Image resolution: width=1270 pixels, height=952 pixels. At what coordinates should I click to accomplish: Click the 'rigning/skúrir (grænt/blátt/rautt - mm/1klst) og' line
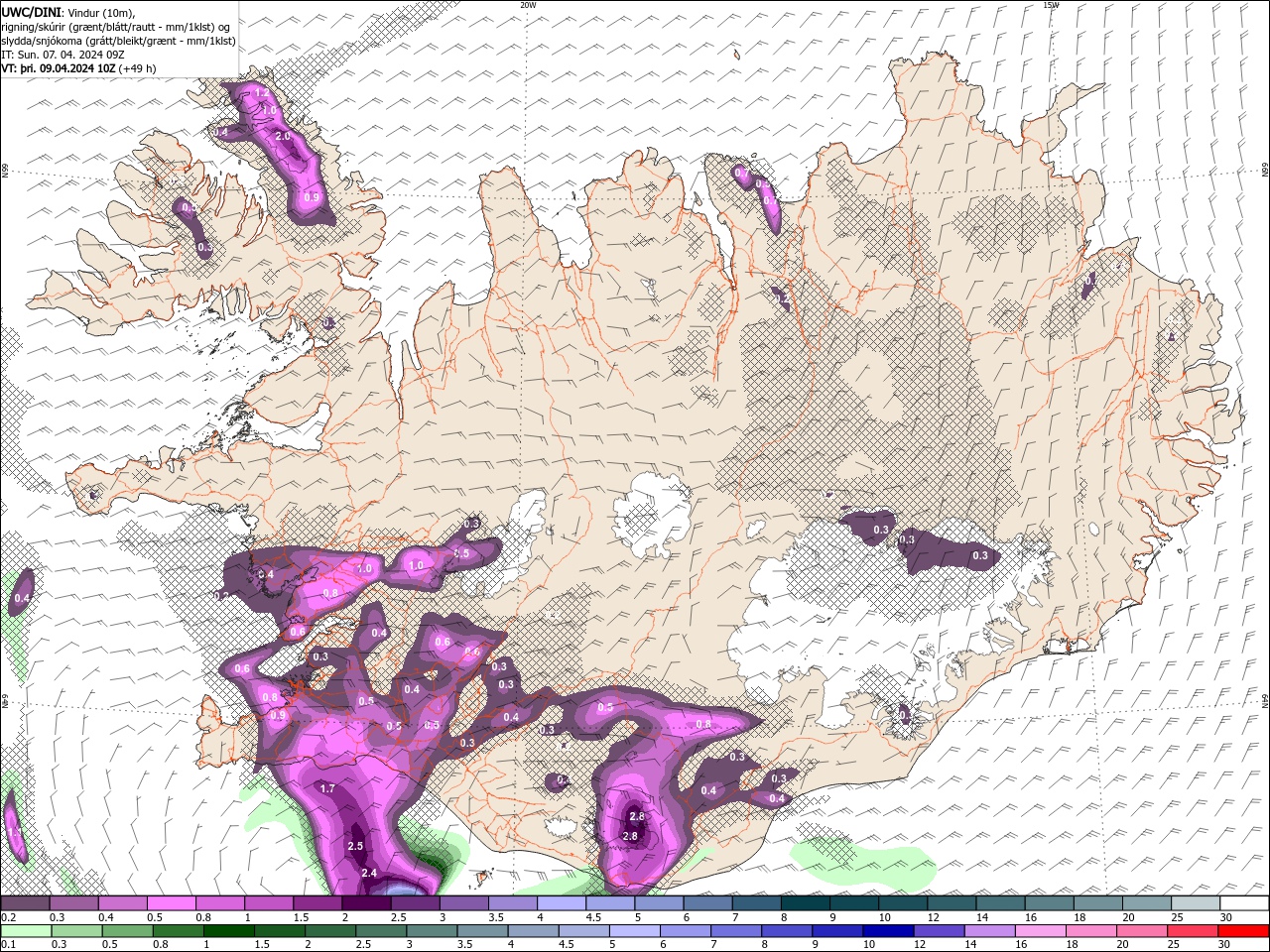coord(117,26)
